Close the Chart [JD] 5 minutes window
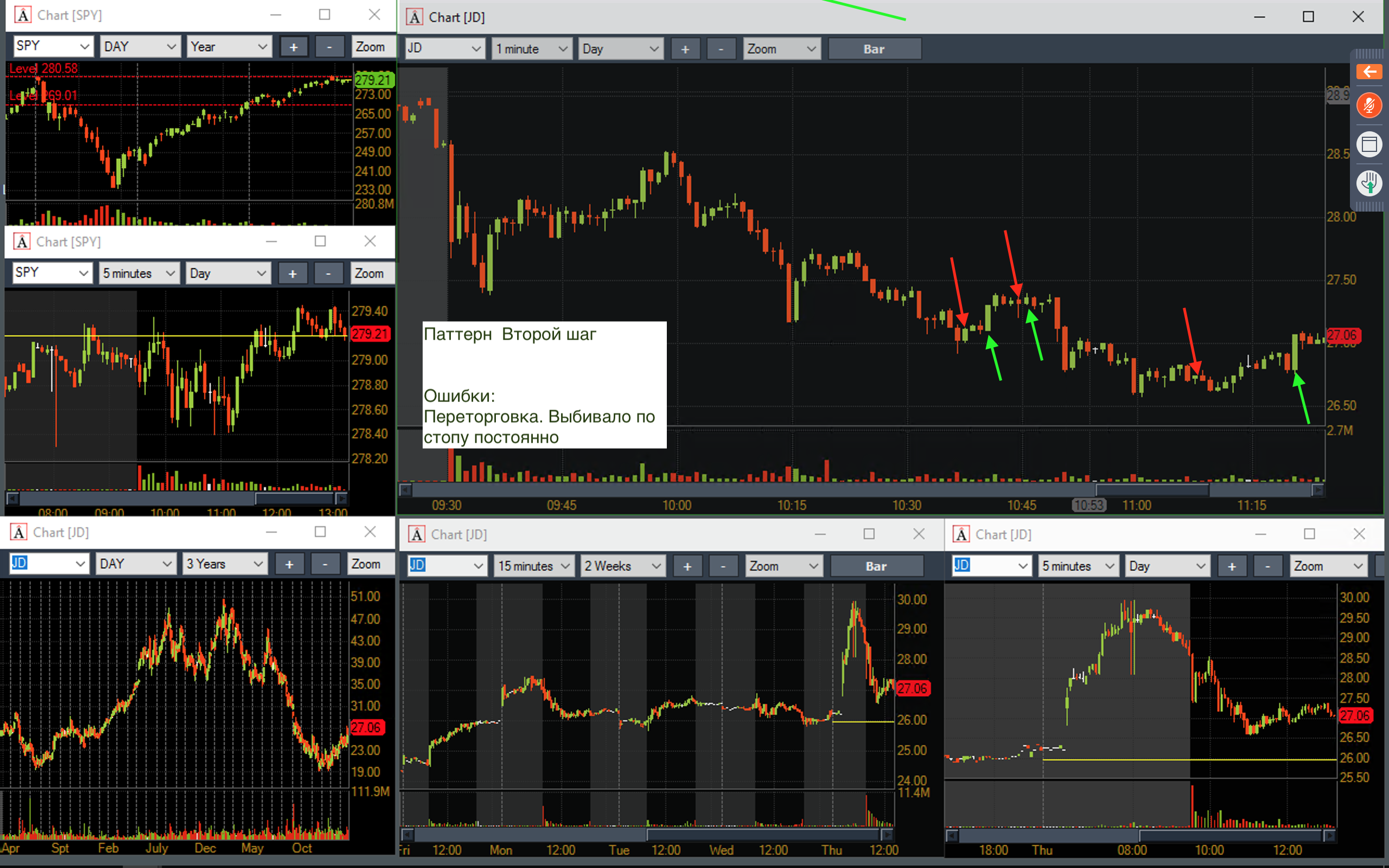 (x=1359, y=534)
